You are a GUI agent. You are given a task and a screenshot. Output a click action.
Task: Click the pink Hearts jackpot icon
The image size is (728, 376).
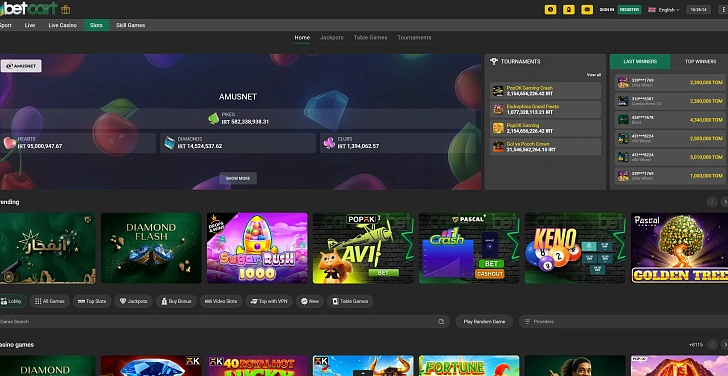click(9, 143)
